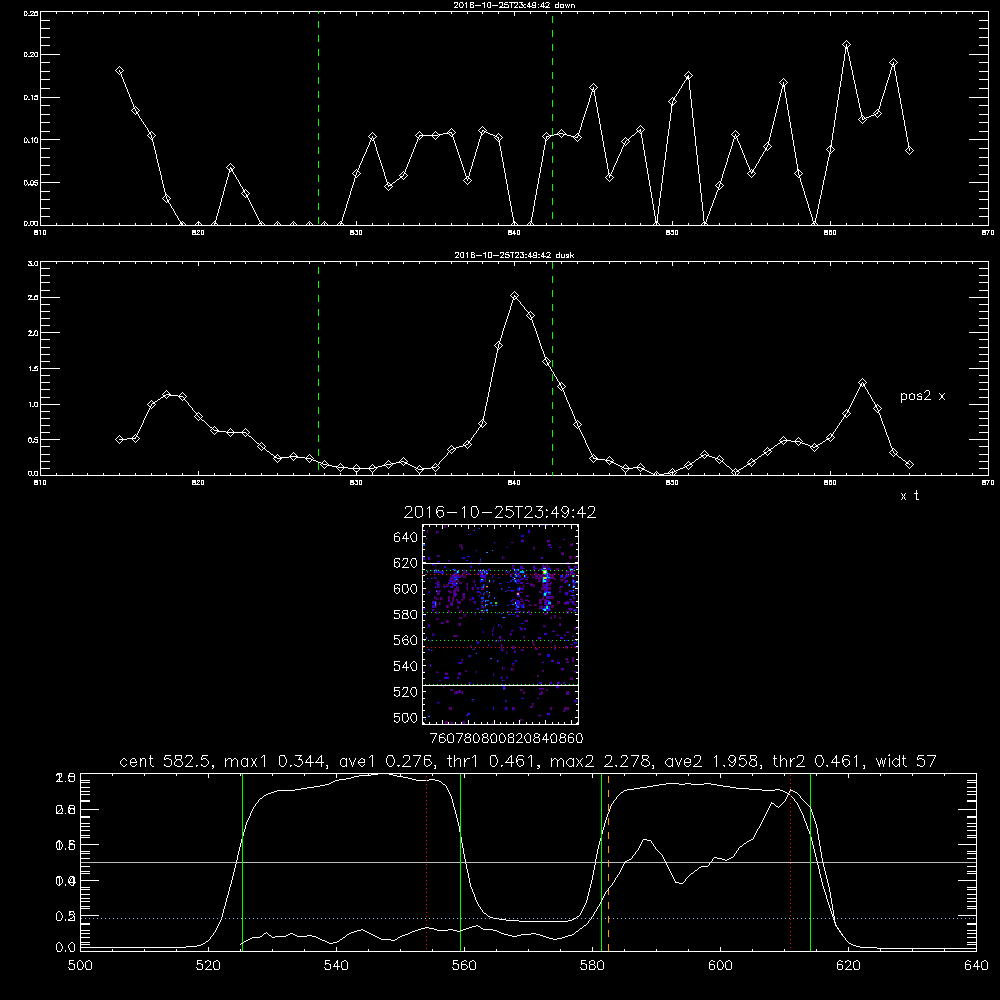Image resolution: width=1000 pixels, height=1000 pixels.
Task: Click left green dashed line in dusk plot
Action: [x=318, y=369]
